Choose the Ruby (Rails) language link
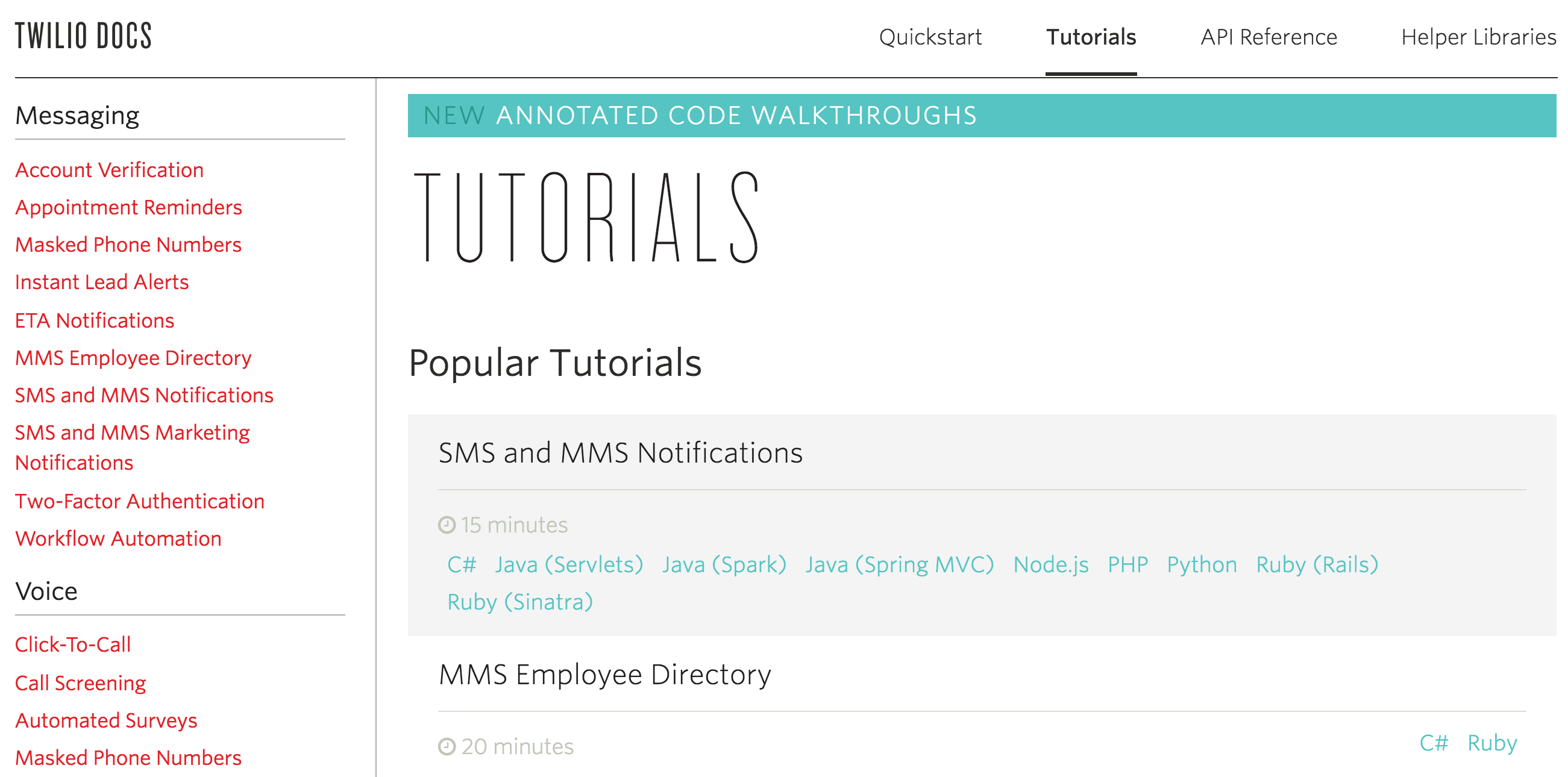This screenshot has width=1568, height=777. click(x=1317, y=564)
